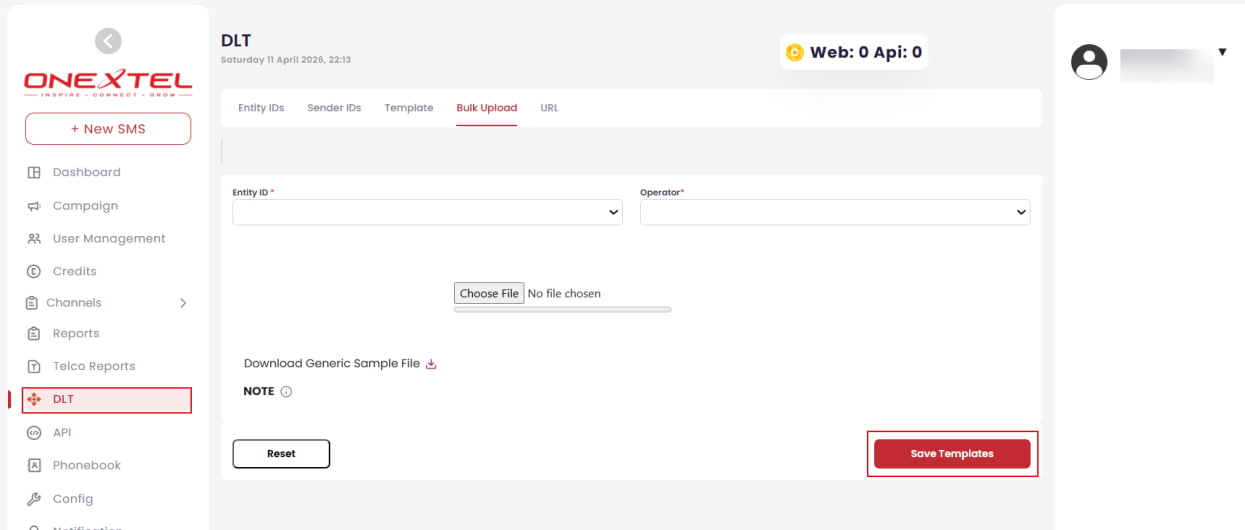
Task: Collapse sidebar with the back arrow icon
Action: (108, 41)
